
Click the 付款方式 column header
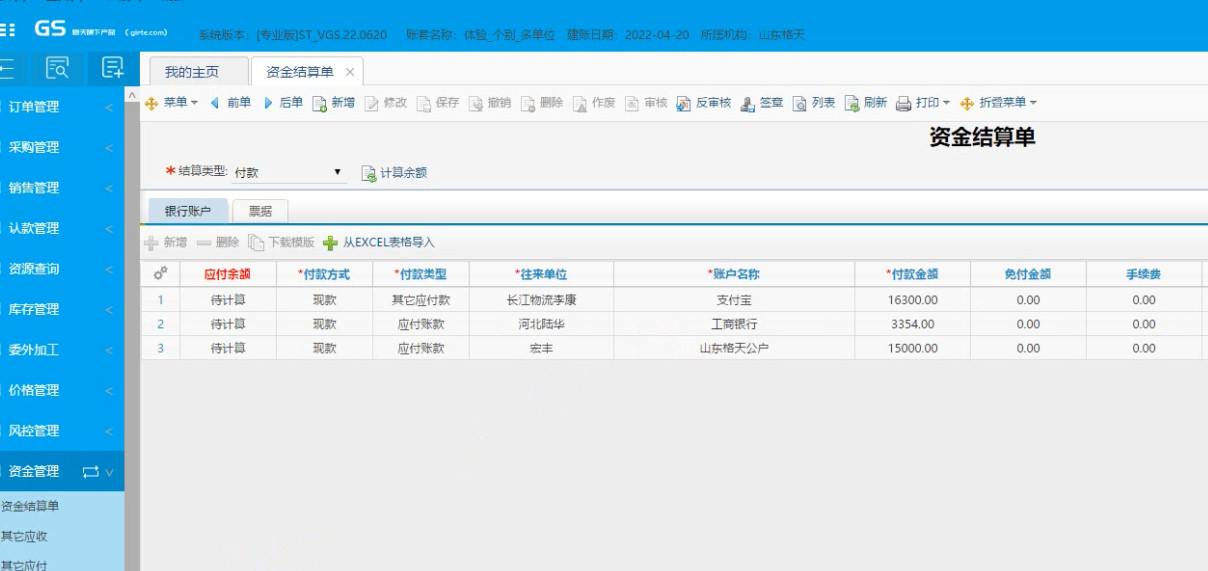click(324, 274)
